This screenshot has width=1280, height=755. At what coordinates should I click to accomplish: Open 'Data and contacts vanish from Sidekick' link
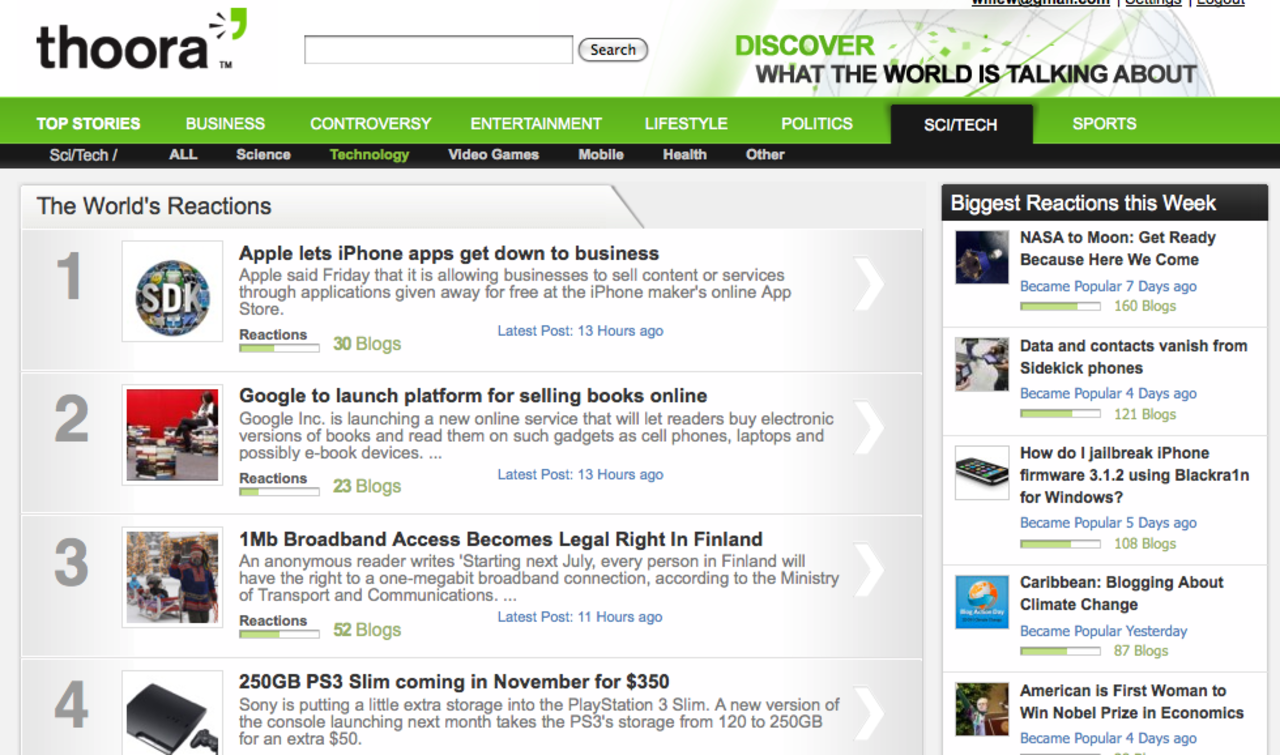click(1133, 357)
